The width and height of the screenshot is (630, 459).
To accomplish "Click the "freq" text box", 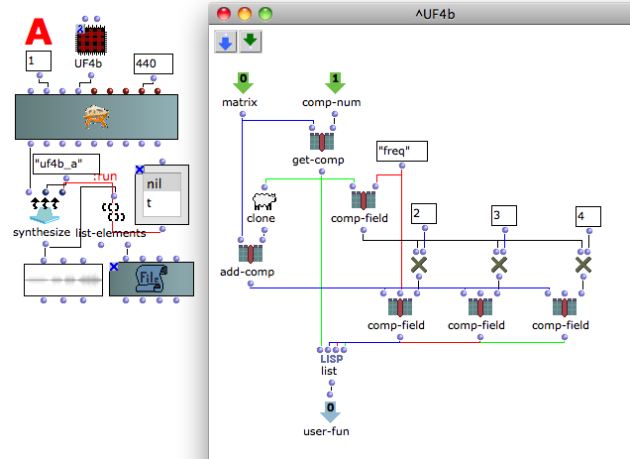I will 402,151.
